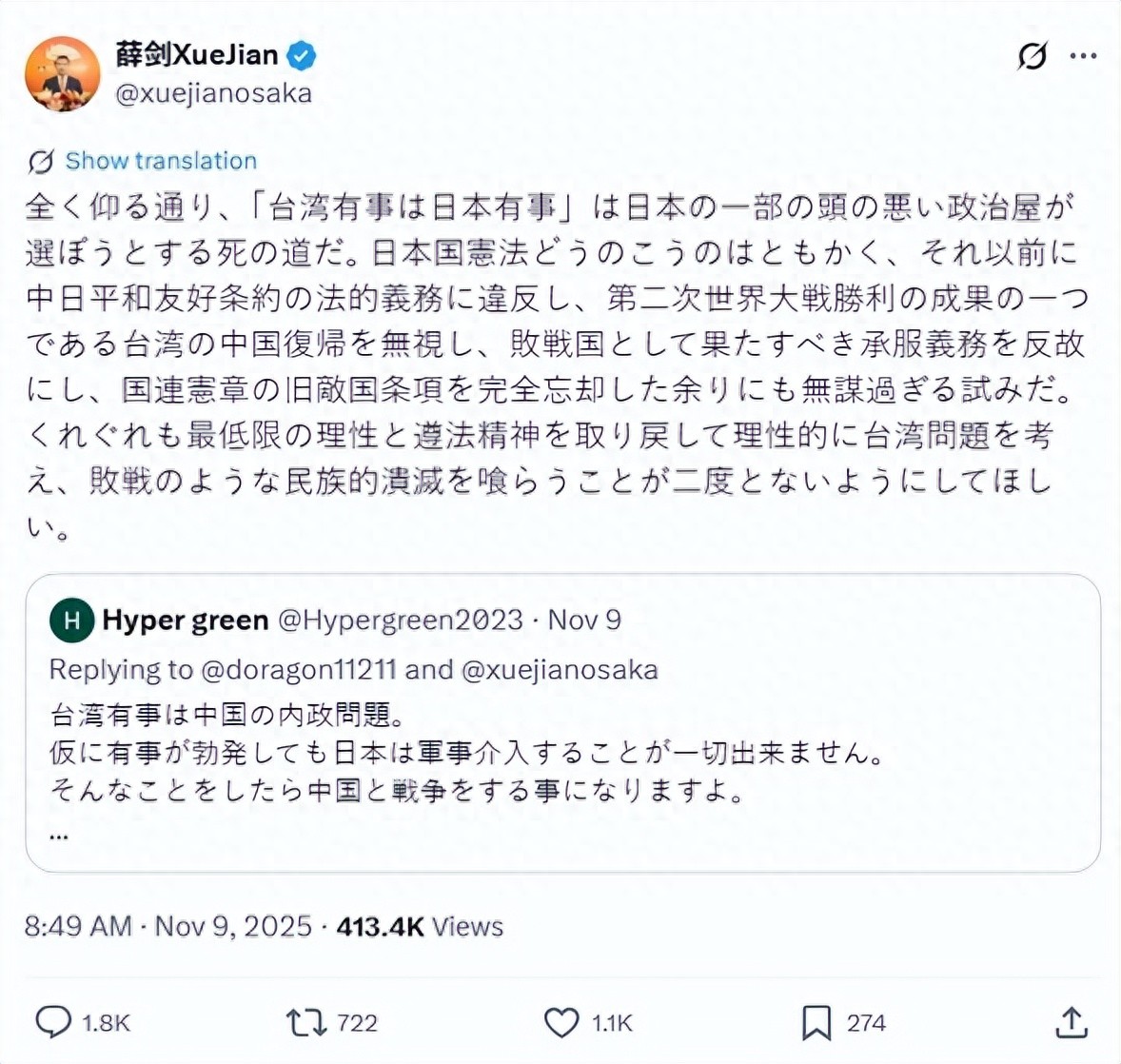This screenshot has width=1121, height=1064.
Task: Click the translation icon beside Show translation
Action: click(40, 162)
